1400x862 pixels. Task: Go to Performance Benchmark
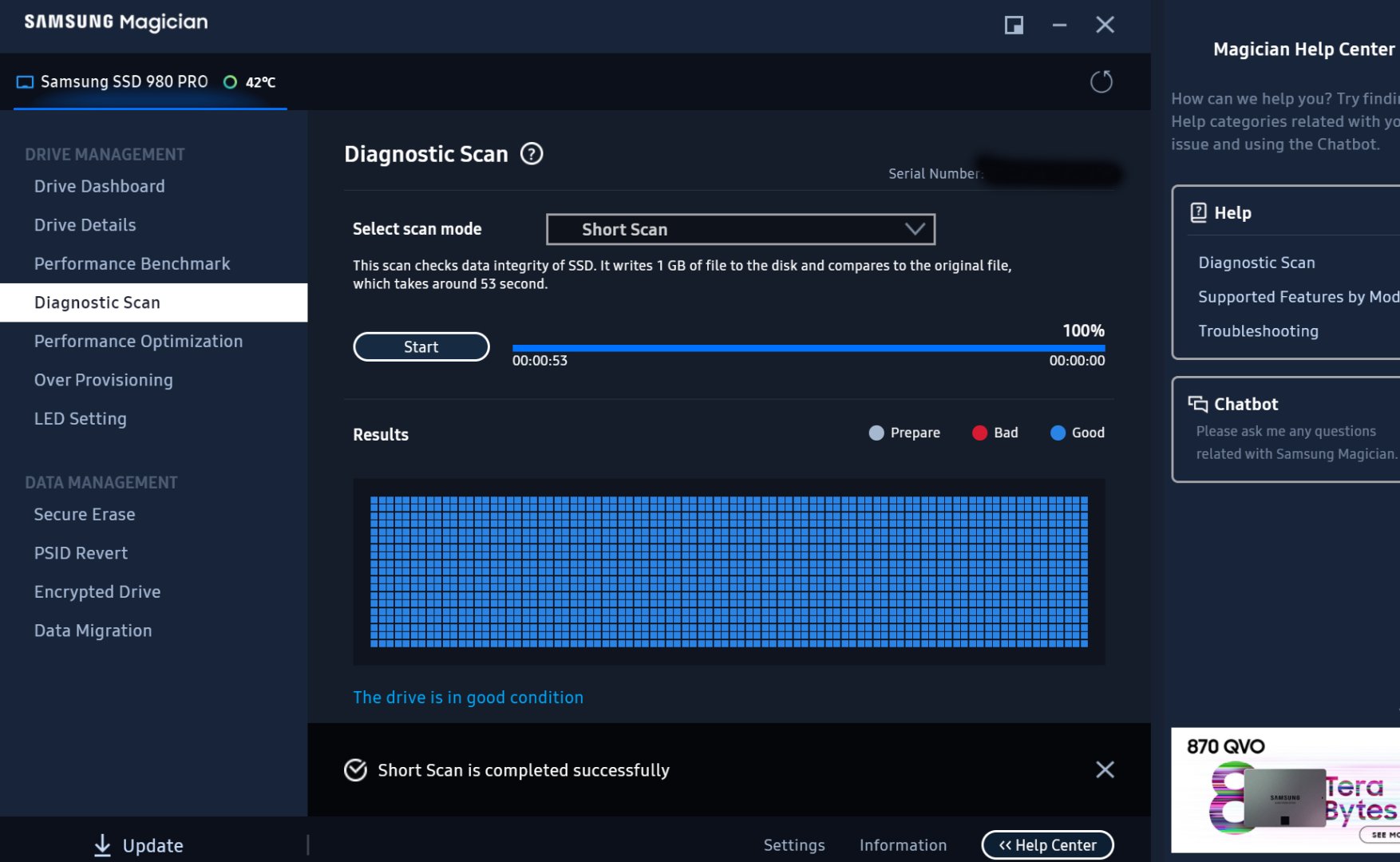click(132, 263)
